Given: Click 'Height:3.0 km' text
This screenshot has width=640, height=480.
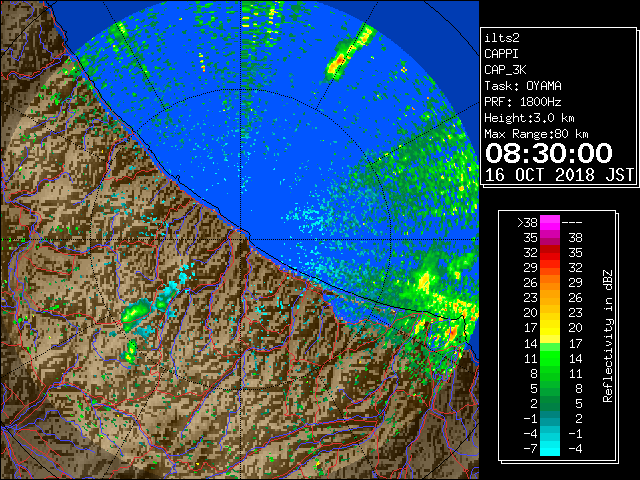Looking at the screenshot, I should [529, 118].
